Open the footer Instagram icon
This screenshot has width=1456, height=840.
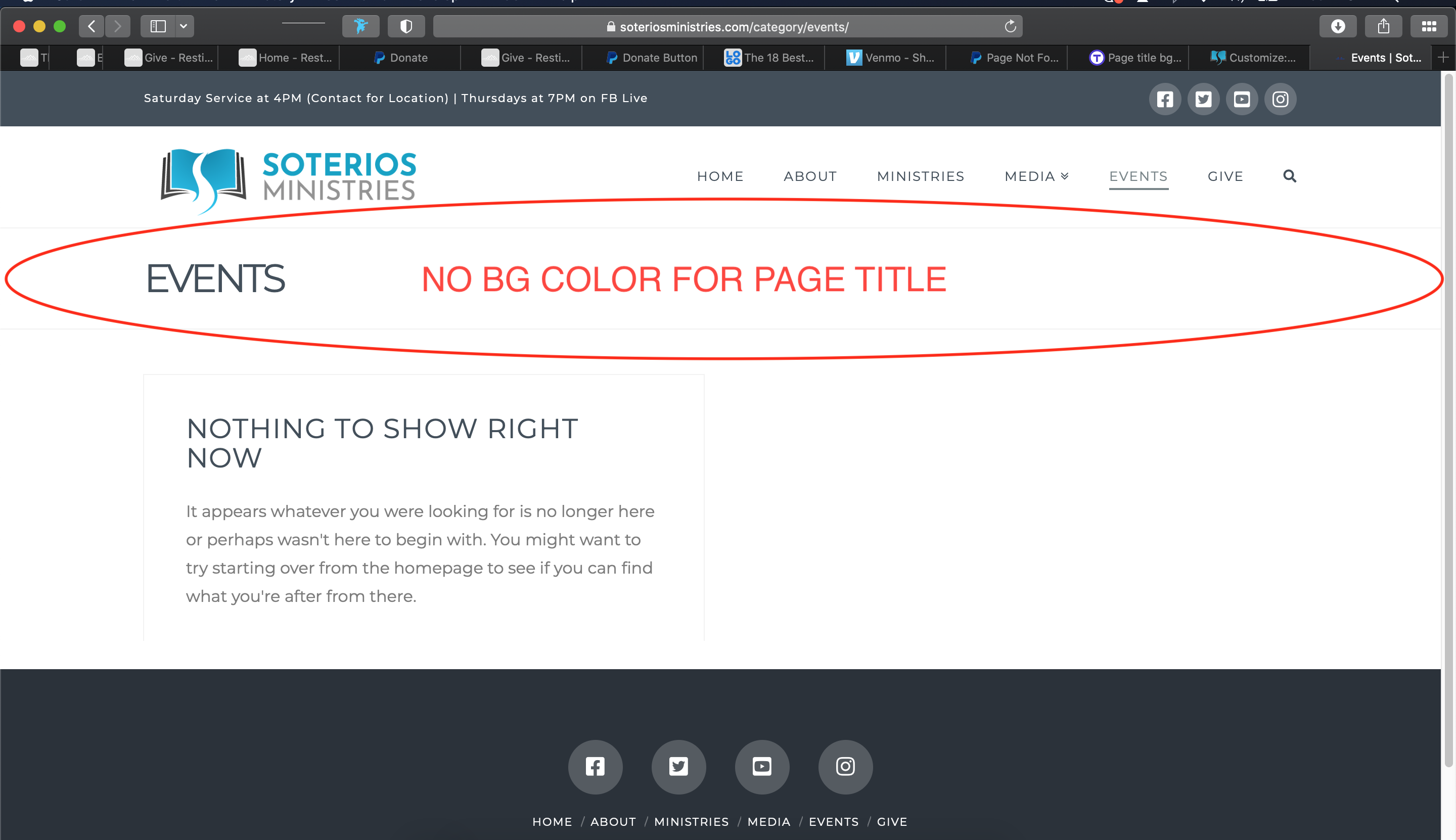tap(845, 766)
